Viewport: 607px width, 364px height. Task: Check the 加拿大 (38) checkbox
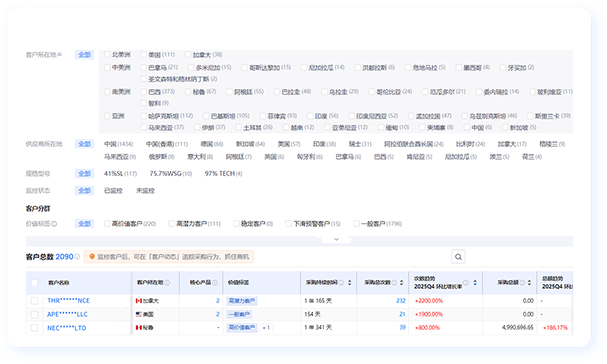188,55
